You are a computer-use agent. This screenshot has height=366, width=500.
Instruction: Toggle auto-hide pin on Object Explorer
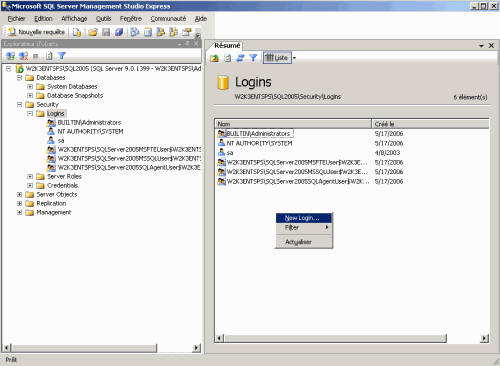pyautogui.click(x=187, y=44)
